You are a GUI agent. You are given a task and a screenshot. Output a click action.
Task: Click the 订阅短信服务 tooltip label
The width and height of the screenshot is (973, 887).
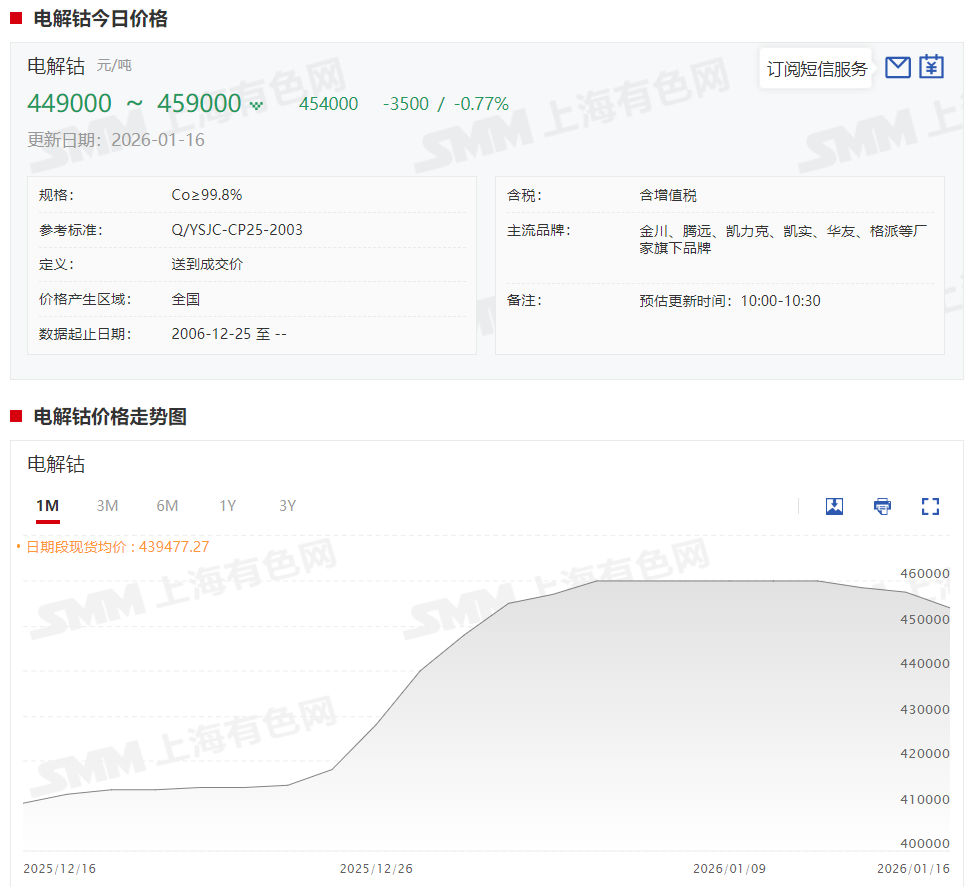click(816, 69)
